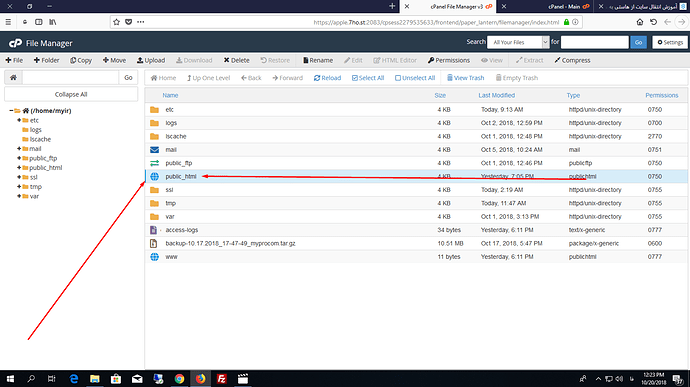Click the Firefox icon in taskbar
The height and width of the screenshot is (387, 690).
pyautogui.click(x=200, y=379)
